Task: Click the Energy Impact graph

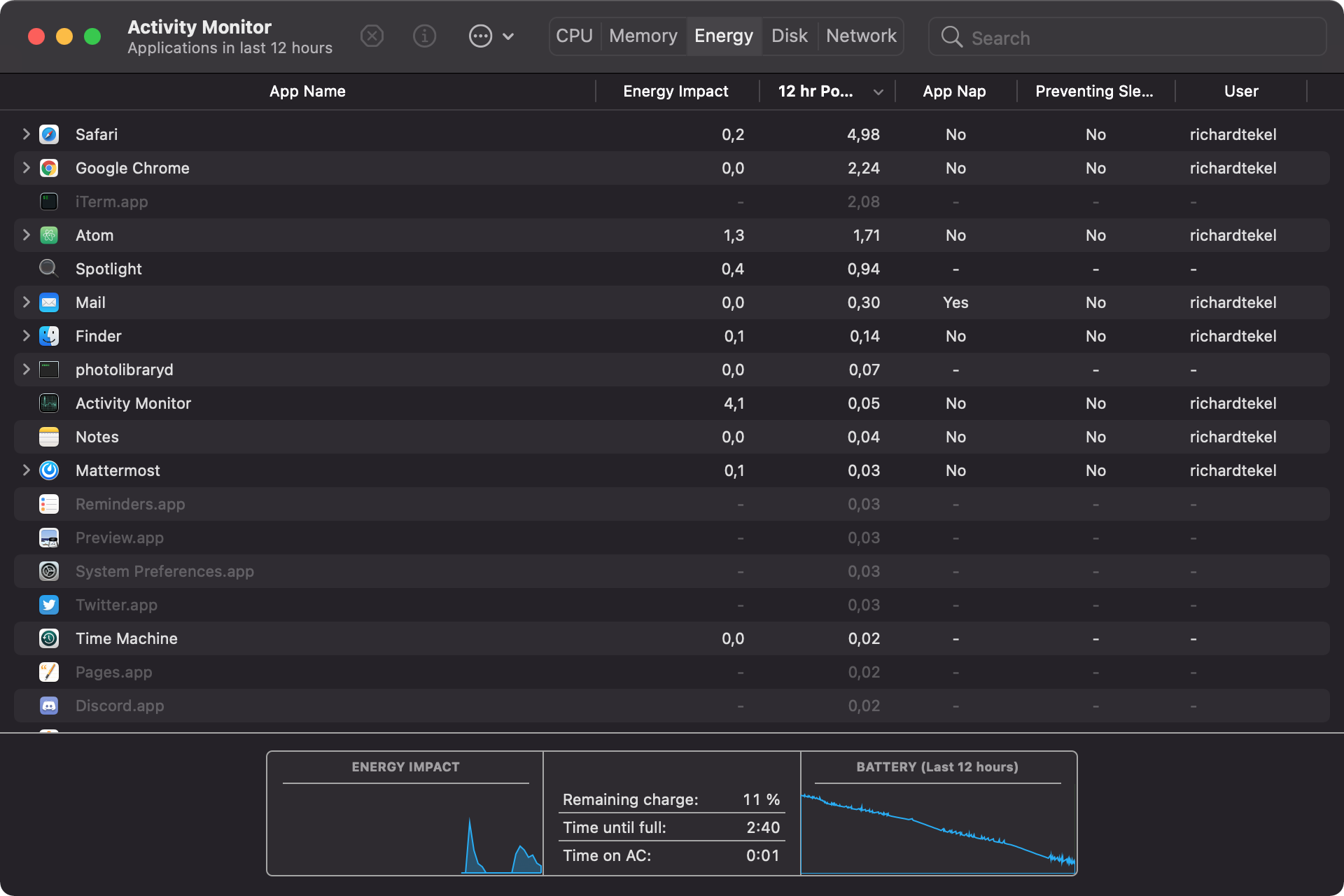Action: 405,827
